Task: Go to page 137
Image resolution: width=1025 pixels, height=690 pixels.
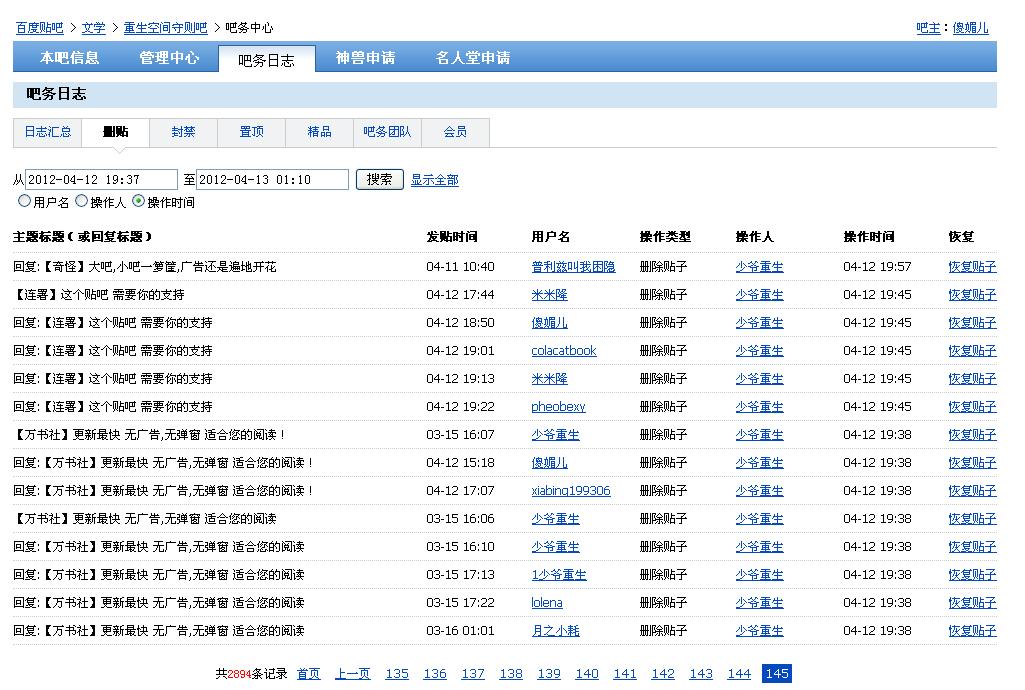Action: point(473,674)
